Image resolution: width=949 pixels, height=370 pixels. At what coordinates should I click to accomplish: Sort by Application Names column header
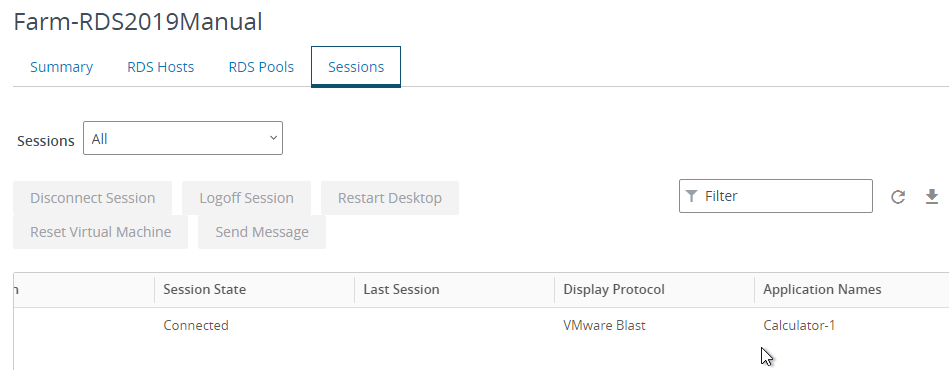[x=822, y=289]
